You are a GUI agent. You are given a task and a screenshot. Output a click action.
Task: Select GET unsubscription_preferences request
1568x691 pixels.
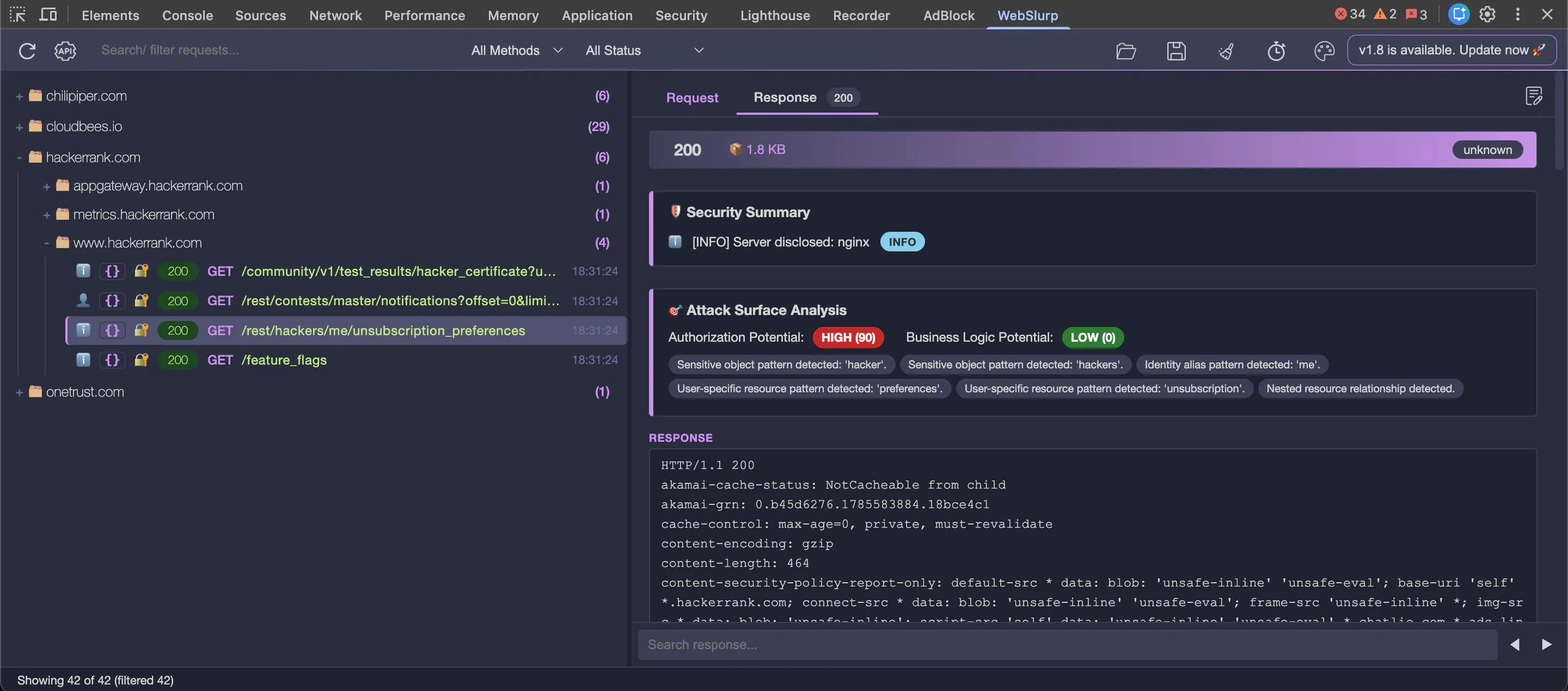pos(346,330)
